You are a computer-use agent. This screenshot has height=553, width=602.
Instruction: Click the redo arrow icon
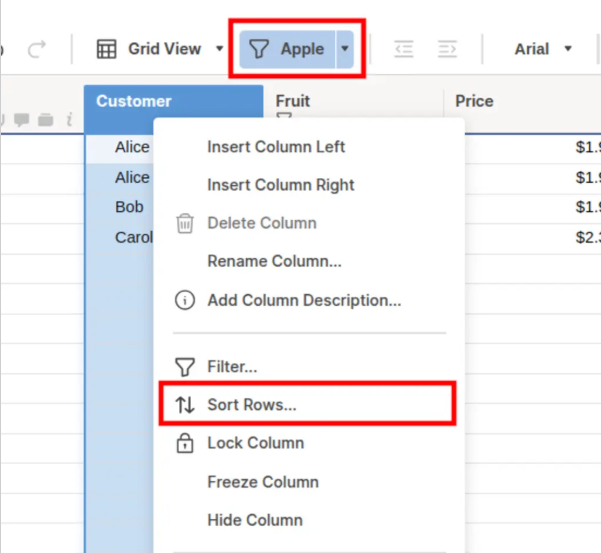point(37,49)
